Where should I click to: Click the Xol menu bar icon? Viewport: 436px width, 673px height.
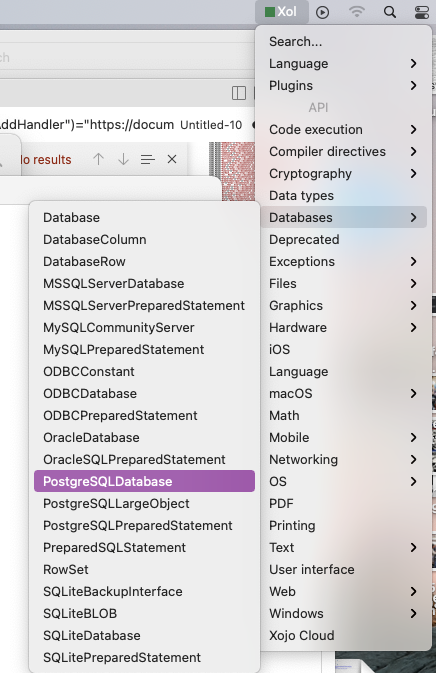(x=282, y=12)
